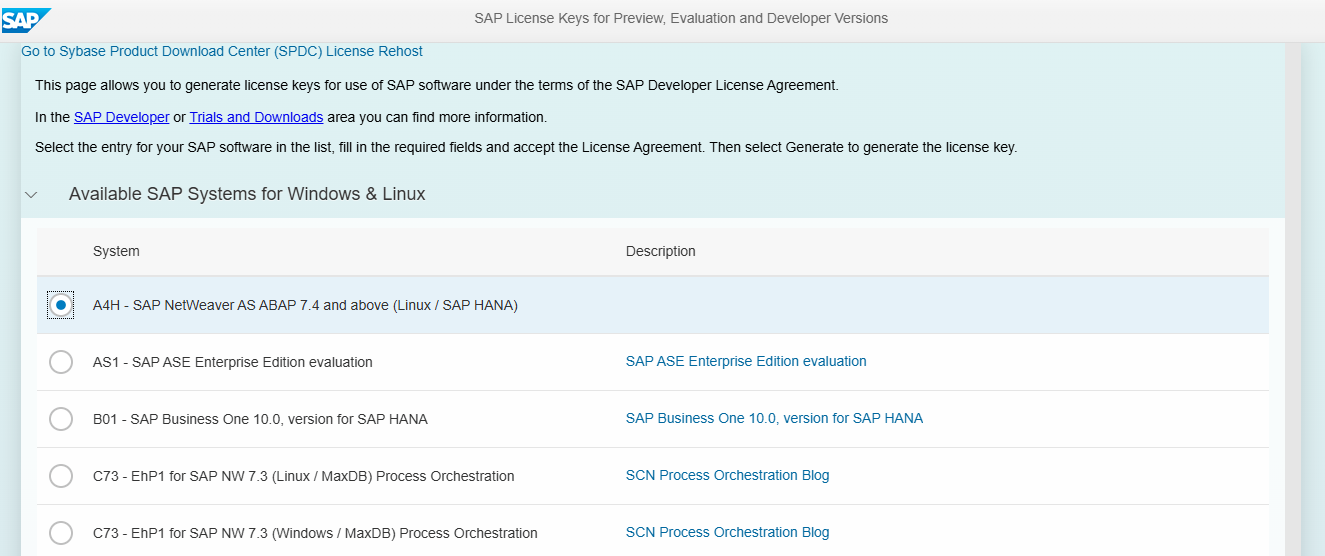Screen dimensions: 1325x556
Task: Select the B01 Business One radio button
Action: point(61,419)
